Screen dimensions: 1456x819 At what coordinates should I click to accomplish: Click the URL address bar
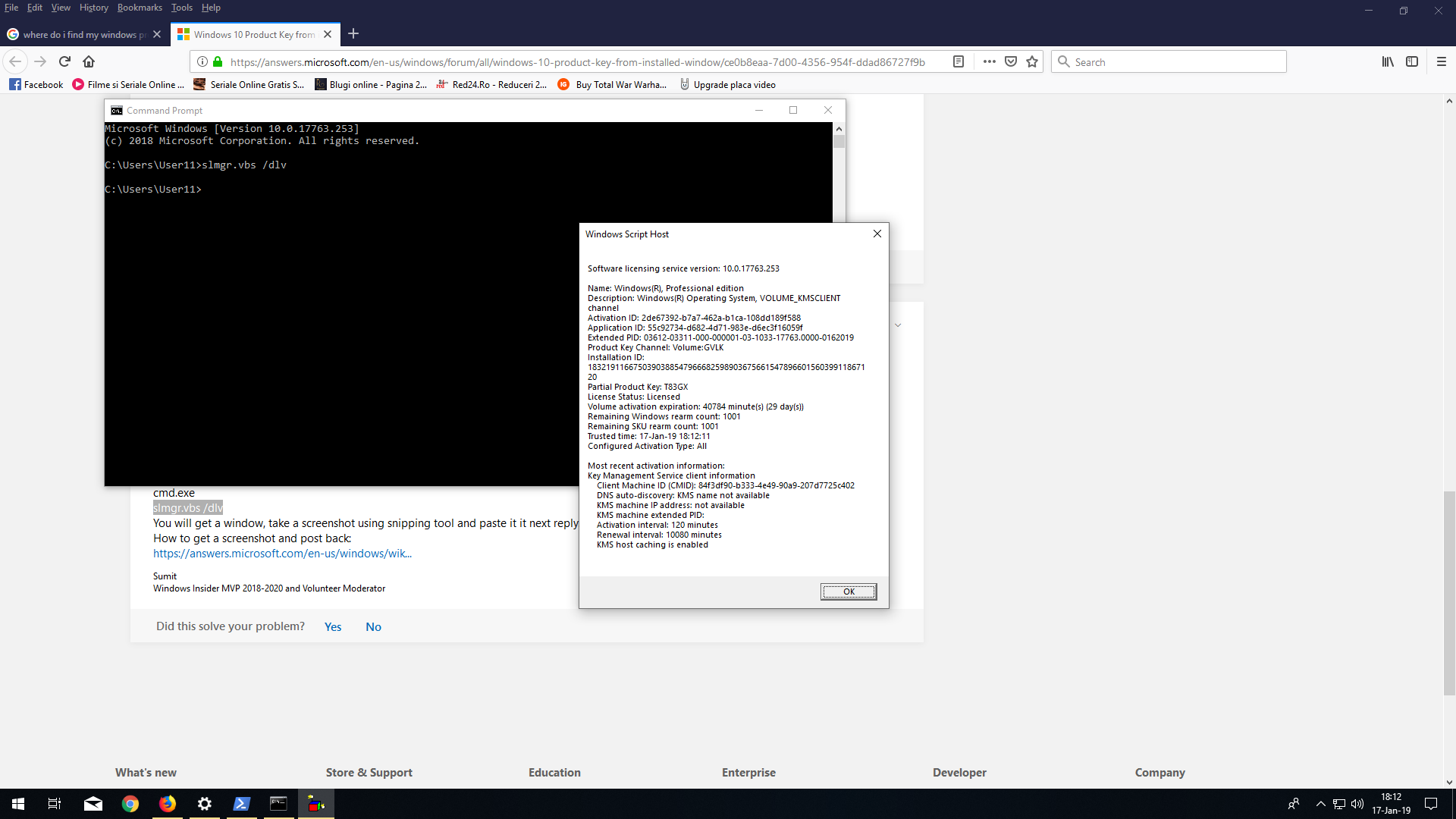tap(576, 62)
